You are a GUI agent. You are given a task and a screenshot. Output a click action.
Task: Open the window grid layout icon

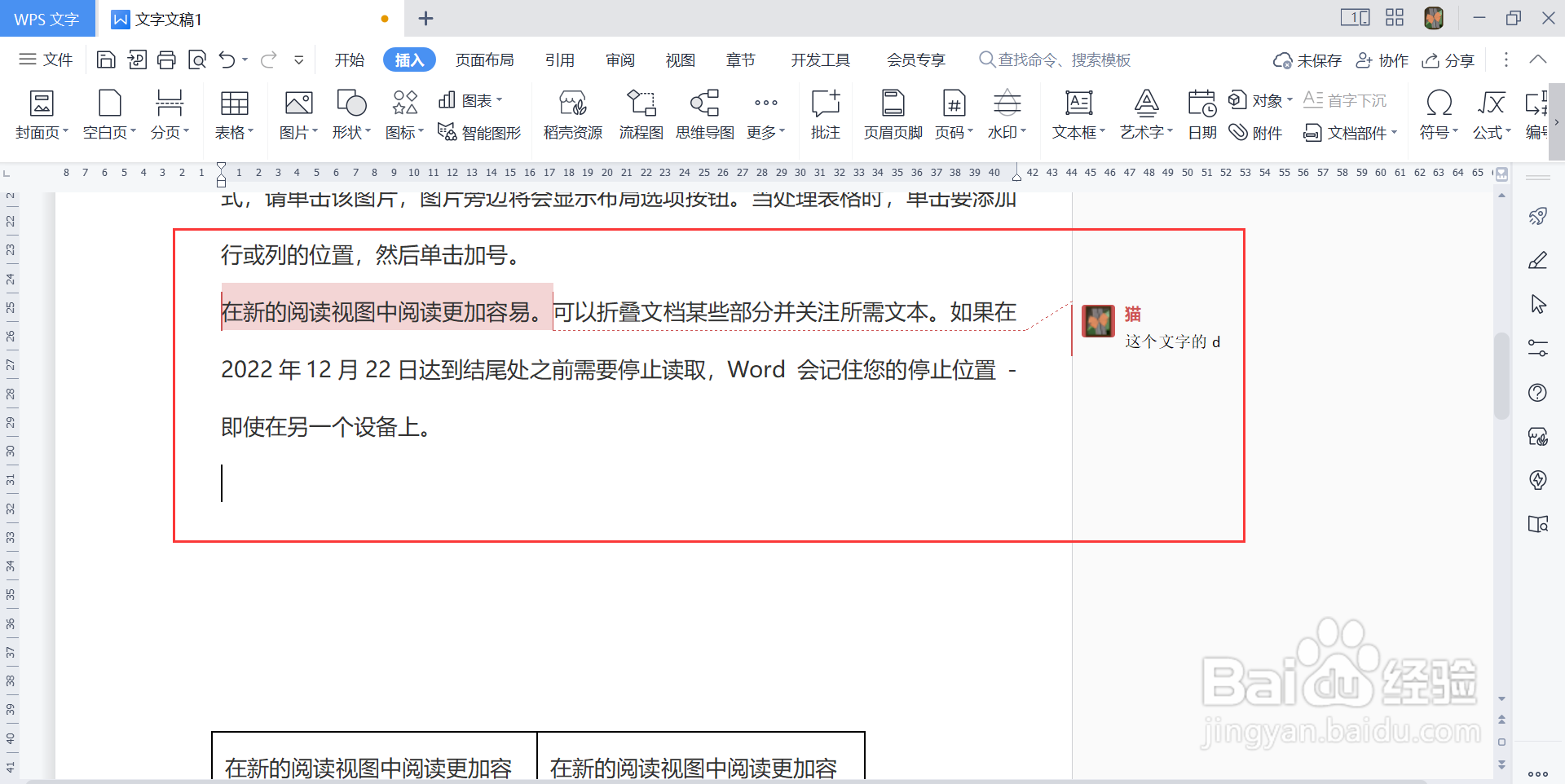[x=1395, y=17]
